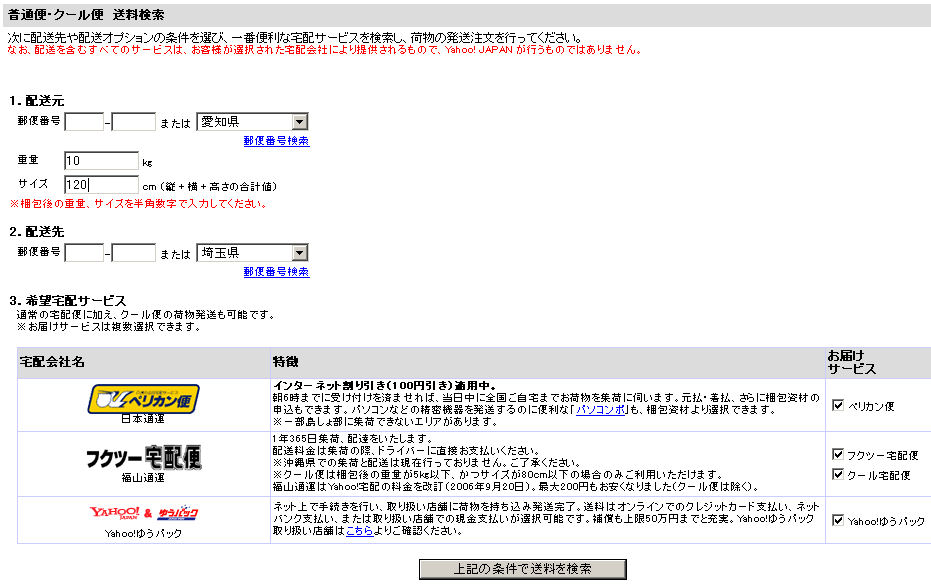Viewport: 931px width, 584px height.
Task: Focus the second origin postal code box
Action: [134, 122]
